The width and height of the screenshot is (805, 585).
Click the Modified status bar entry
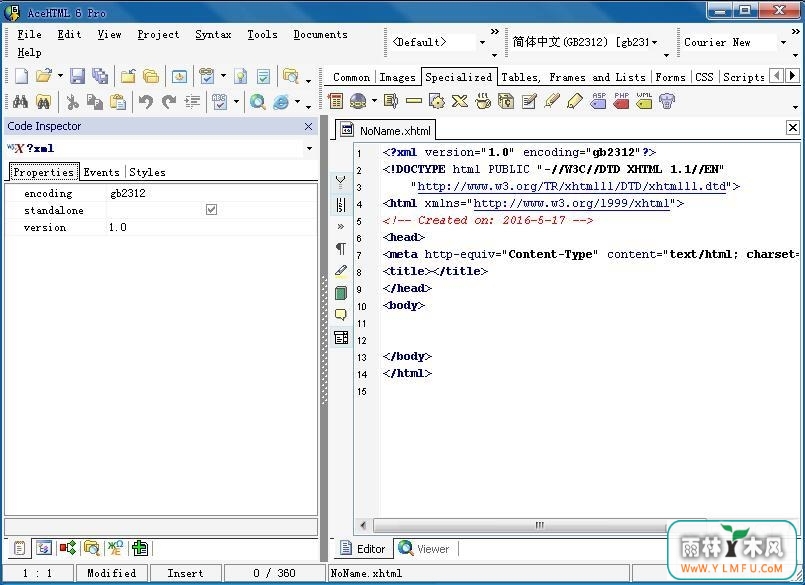tap(112, 573)
